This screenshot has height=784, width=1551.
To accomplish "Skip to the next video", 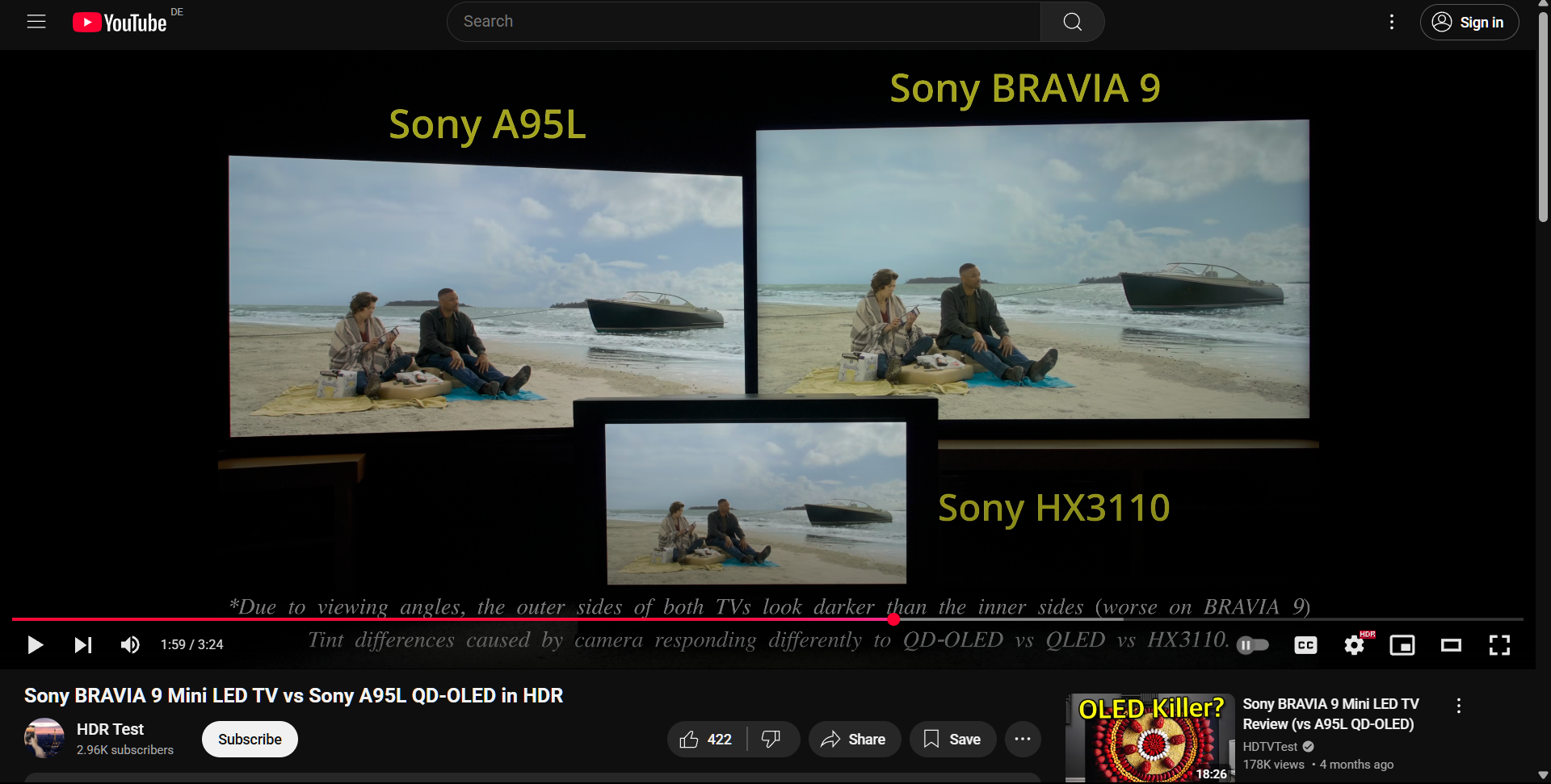I will coord(83,644).
